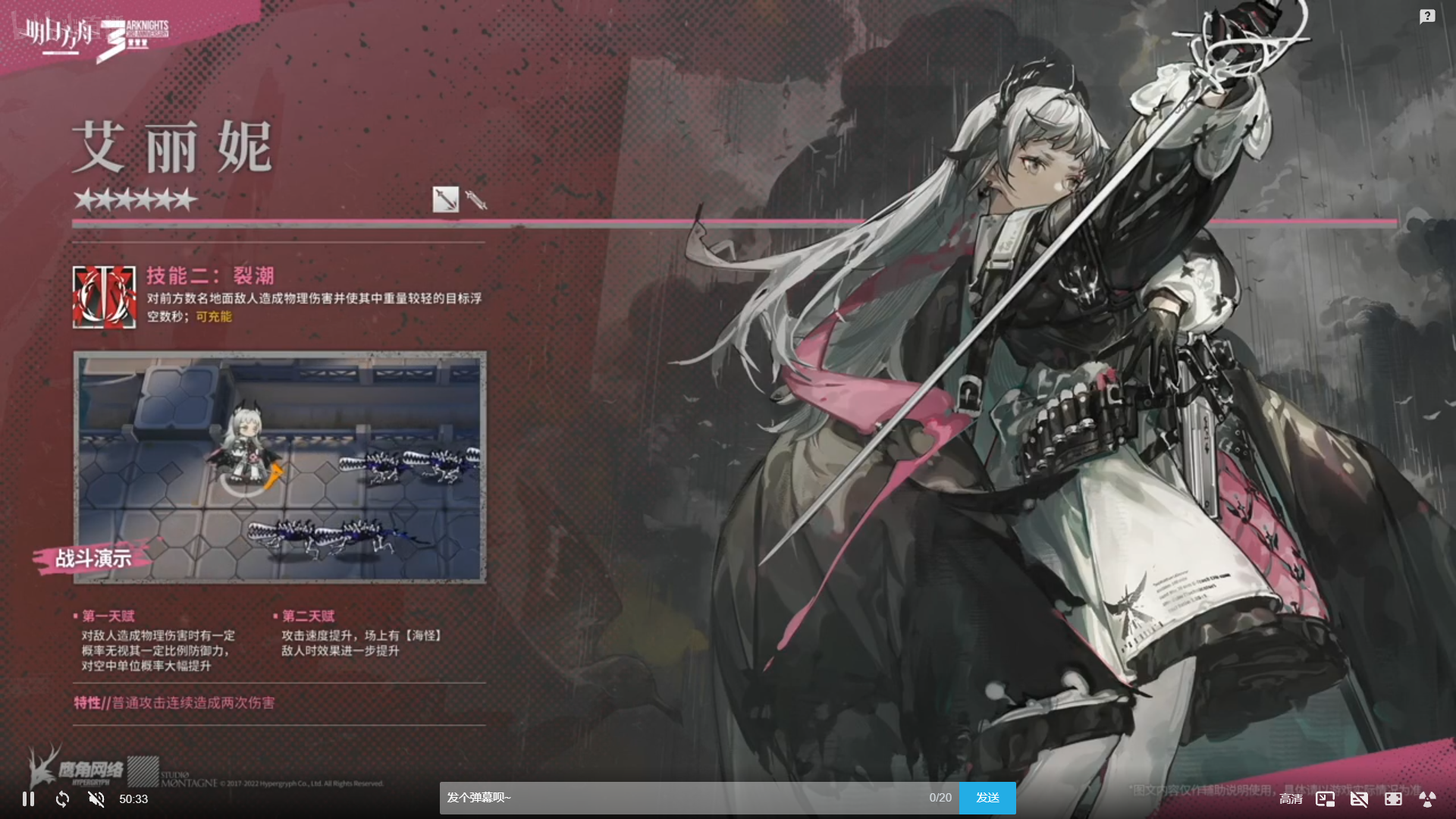Open the help question mark icon
The height and width of the screenshot is (819, 1456).
(1427, 17)
